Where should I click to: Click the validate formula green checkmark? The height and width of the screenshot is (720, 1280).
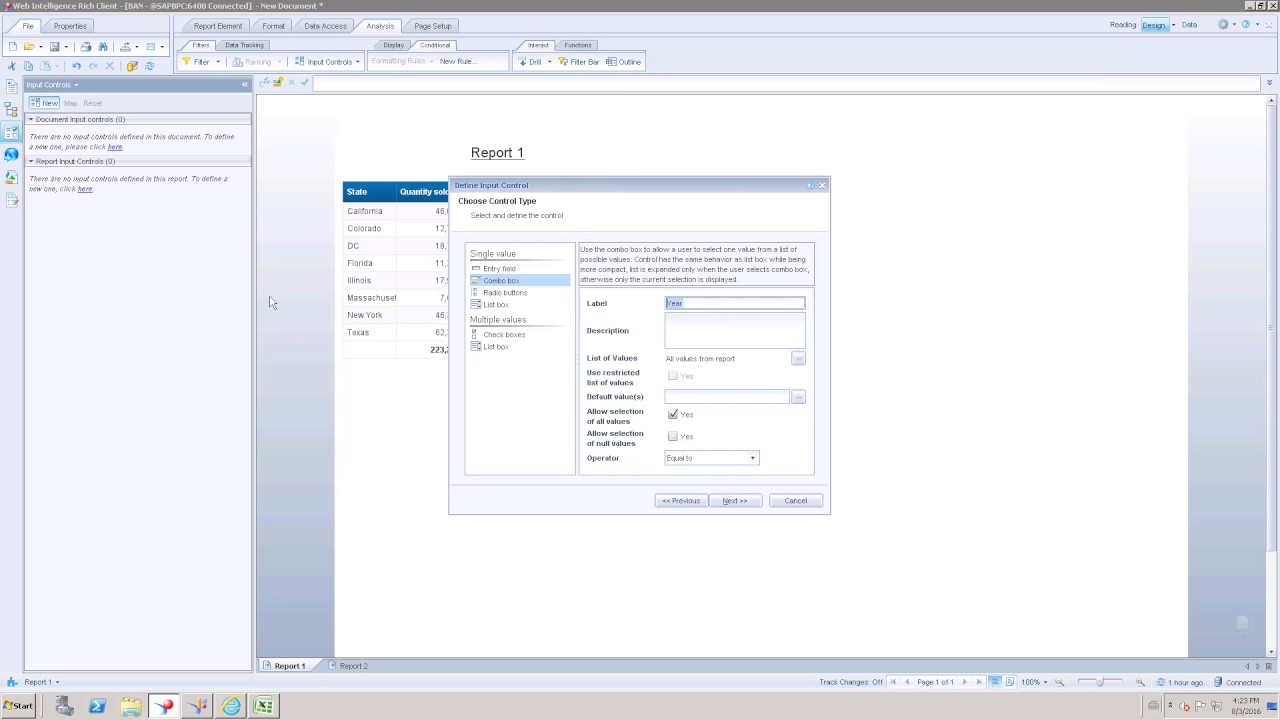tap(305, 82)
